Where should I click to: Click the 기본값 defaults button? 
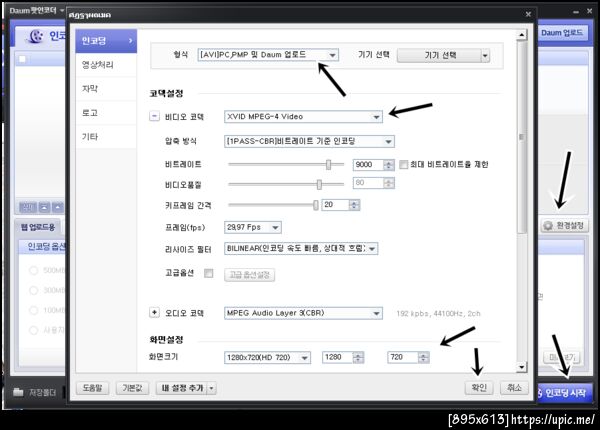click(x=132, y=388)
